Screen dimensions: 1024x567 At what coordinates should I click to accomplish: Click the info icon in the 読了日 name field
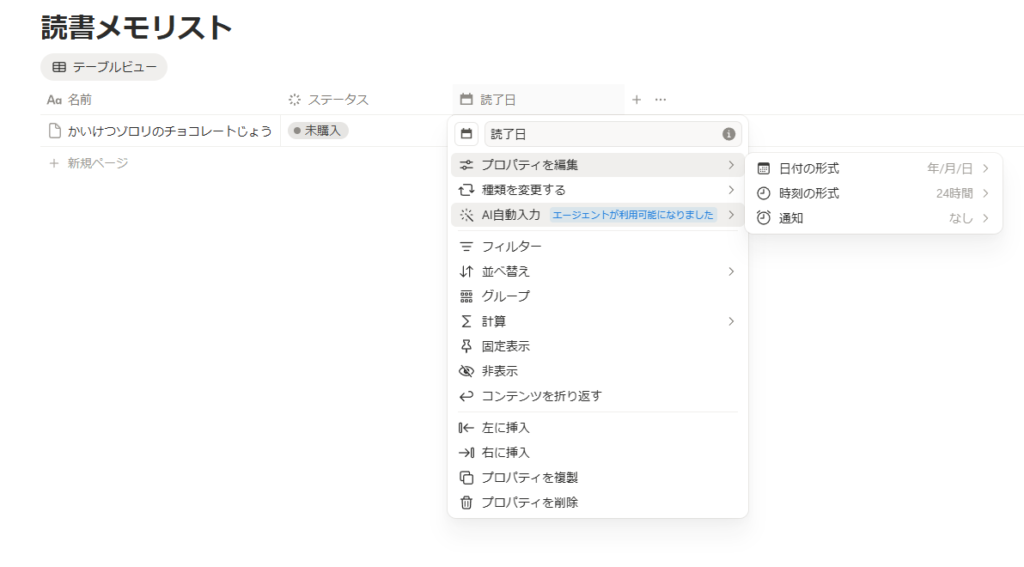pos(729,134)
